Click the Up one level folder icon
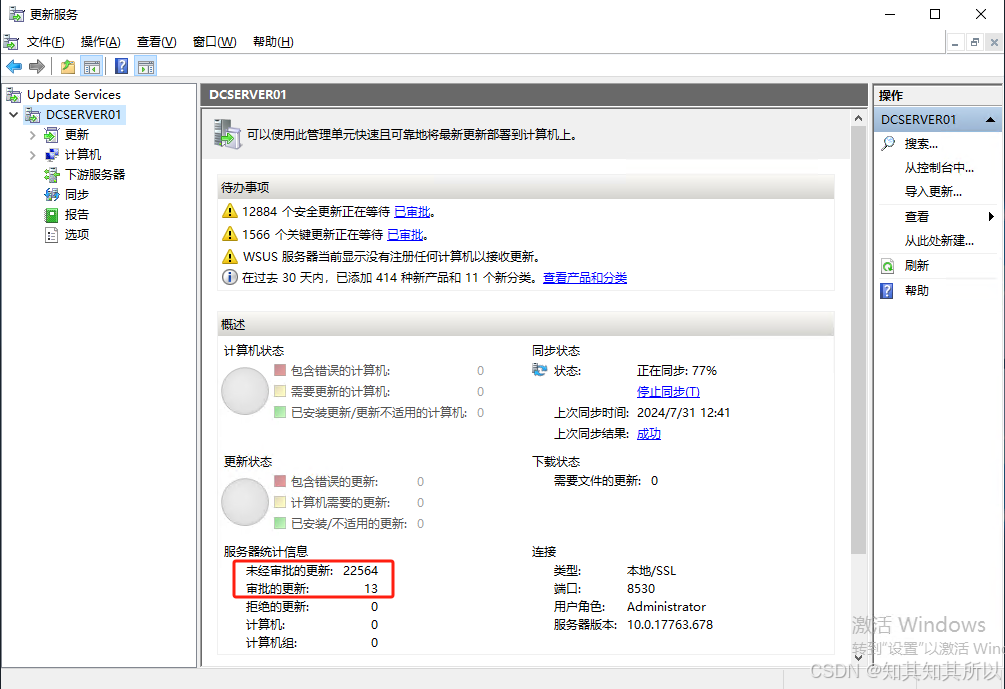The height and width of the screenshot is (689, 1005). tap(68, 67)
